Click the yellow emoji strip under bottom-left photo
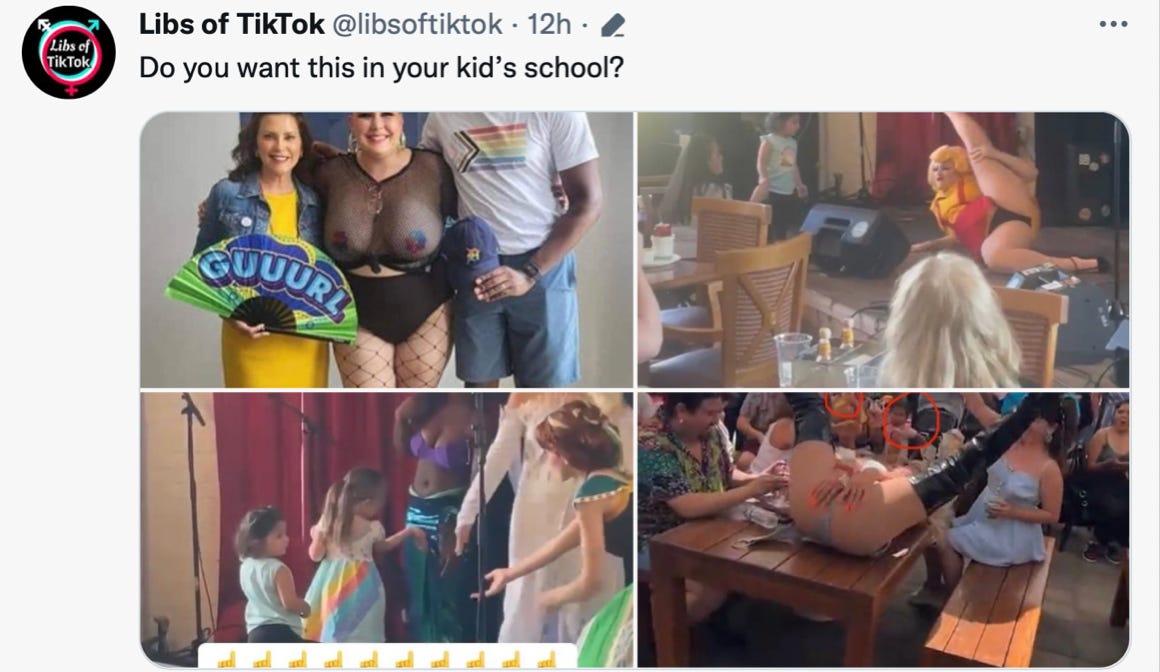1160x672 pixels. 388,656
